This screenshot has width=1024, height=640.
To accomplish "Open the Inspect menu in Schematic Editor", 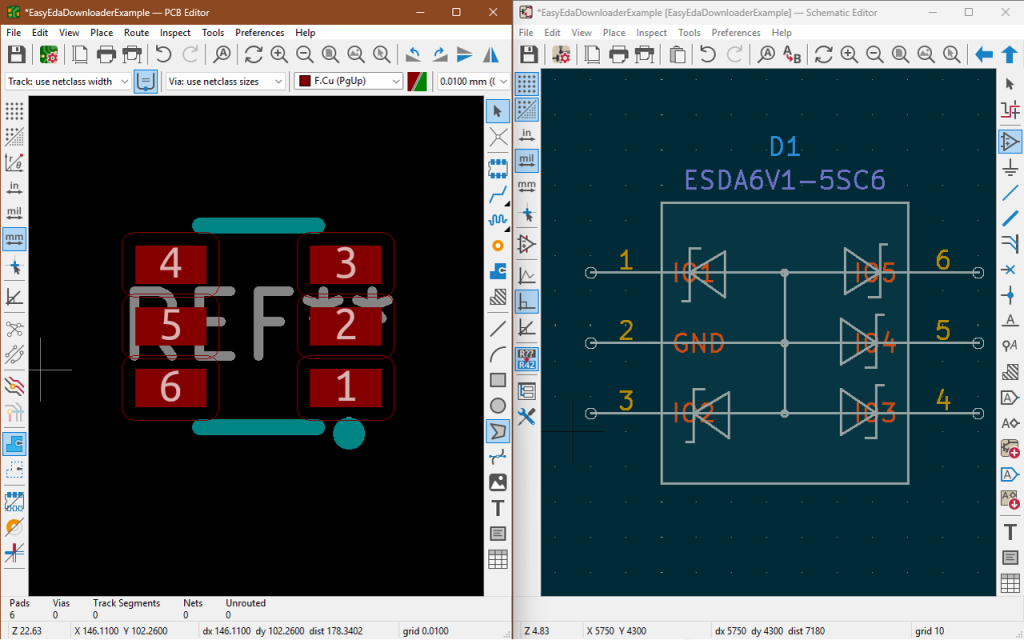I will (x=651, y=32).
